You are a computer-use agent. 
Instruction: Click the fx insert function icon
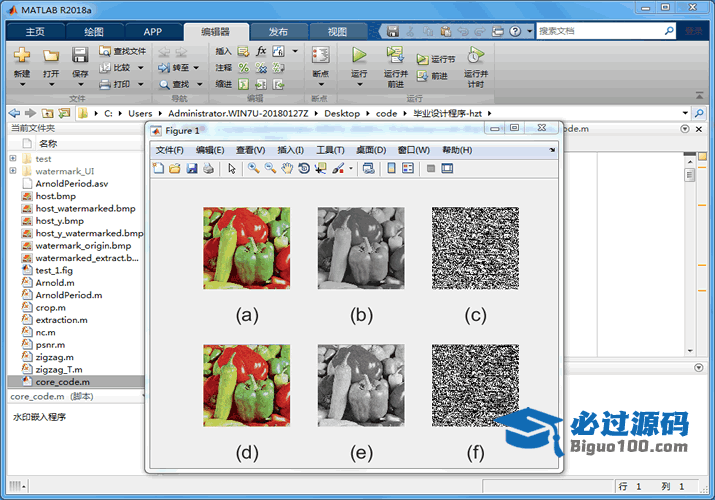tap(261, 51)
